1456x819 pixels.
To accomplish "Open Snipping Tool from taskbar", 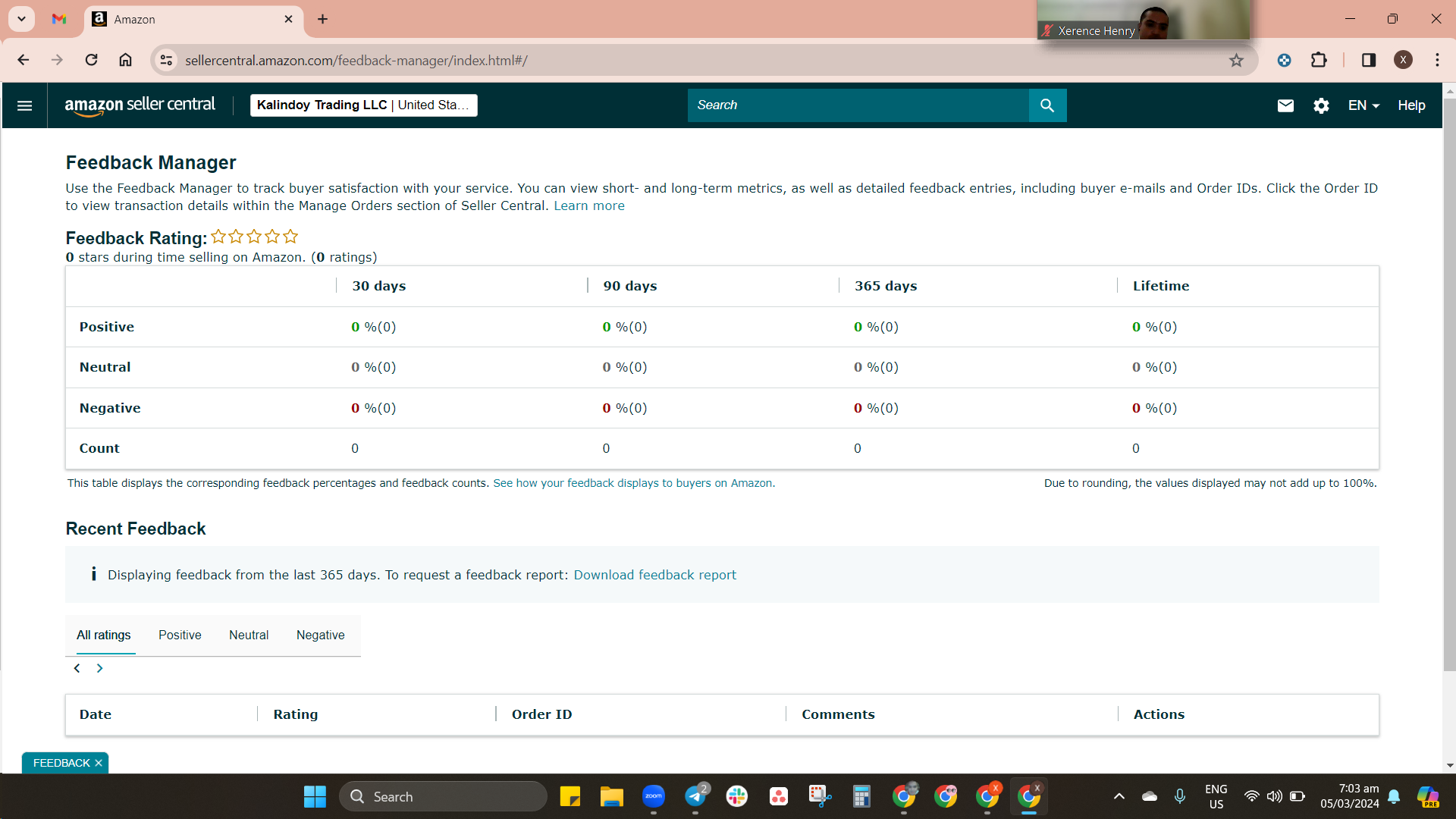I will (820, 797).
